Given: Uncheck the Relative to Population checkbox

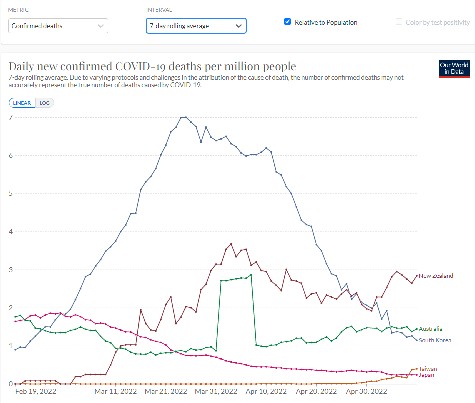Looking at the screenshot, I should click(x=287, y=22).
